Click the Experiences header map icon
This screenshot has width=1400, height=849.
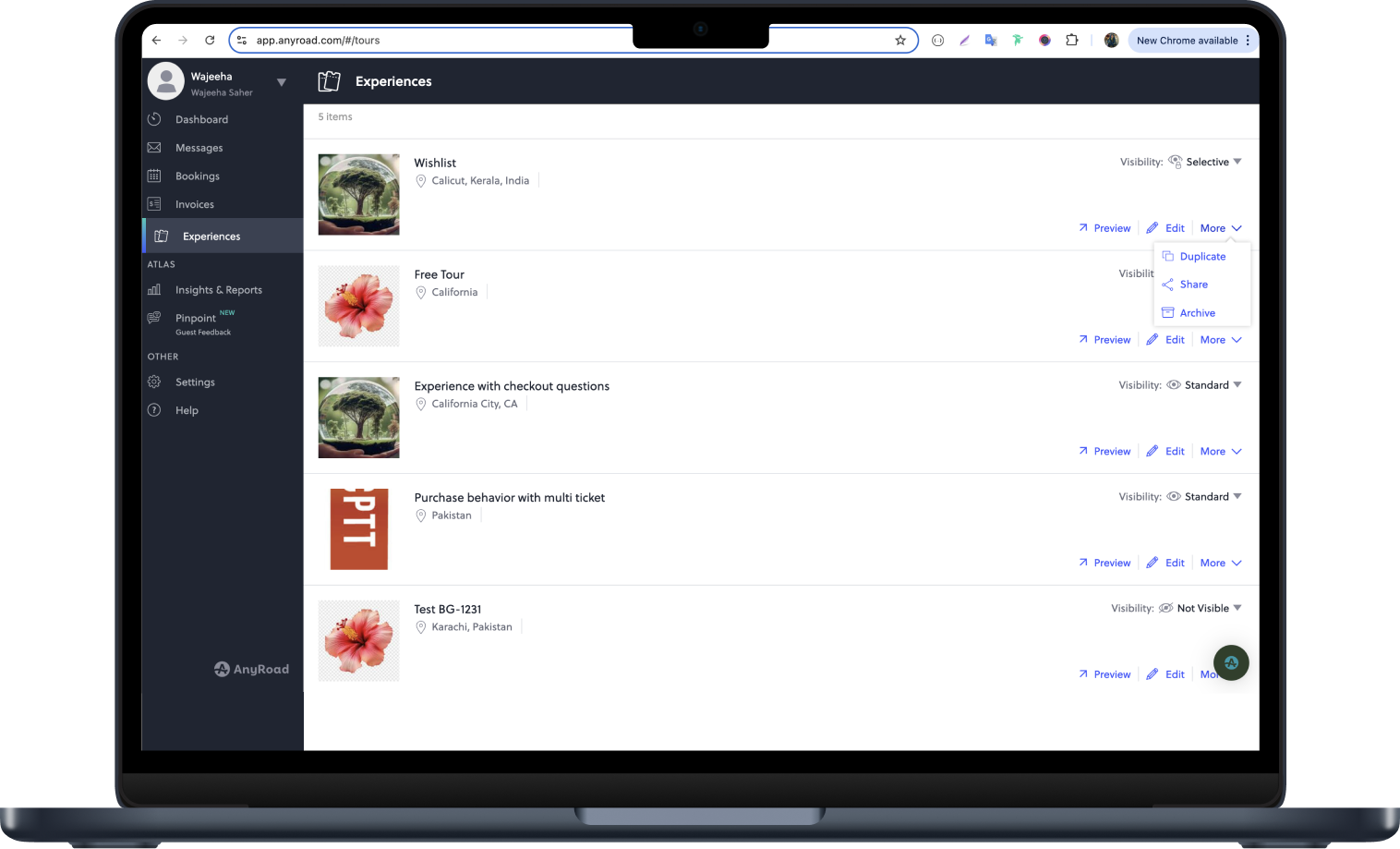pyautogui.click(x=329, y=81)
